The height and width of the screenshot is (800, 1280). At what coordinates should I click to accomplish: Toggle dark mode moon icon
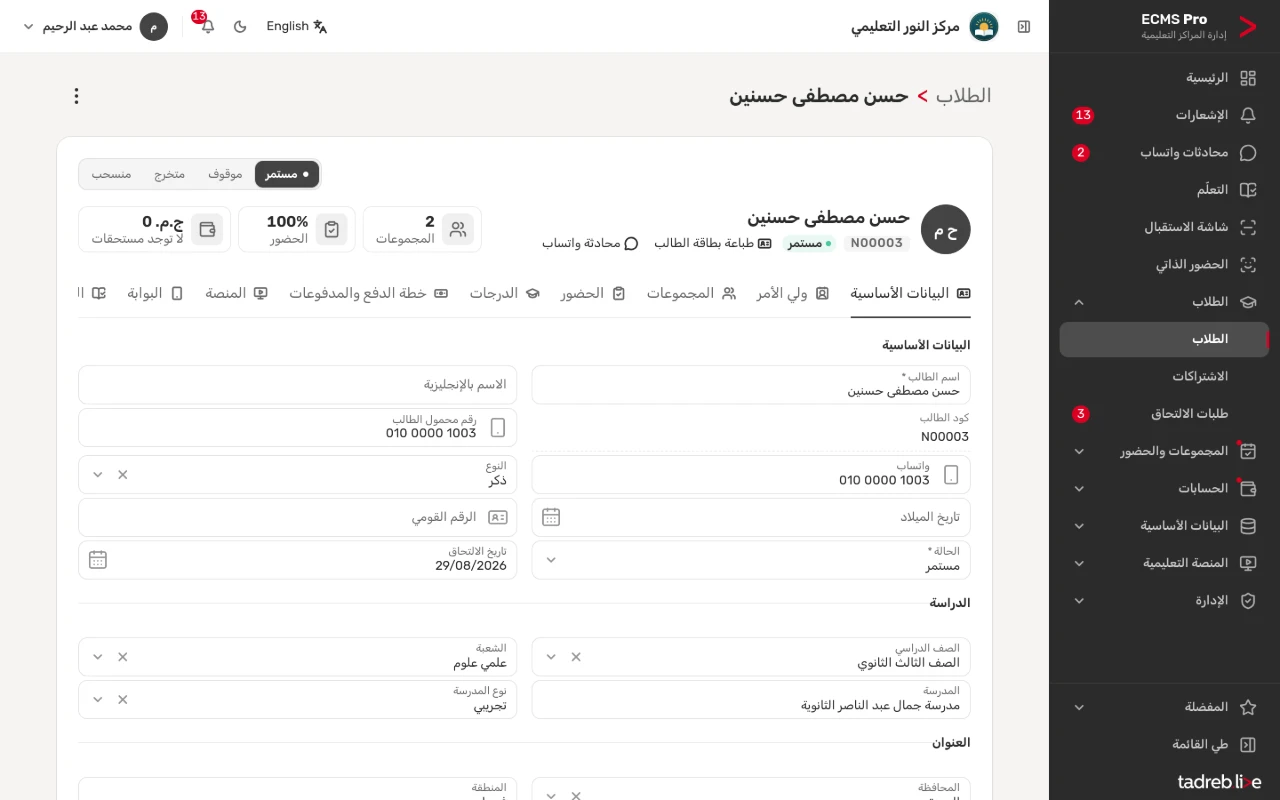(240, 26)
